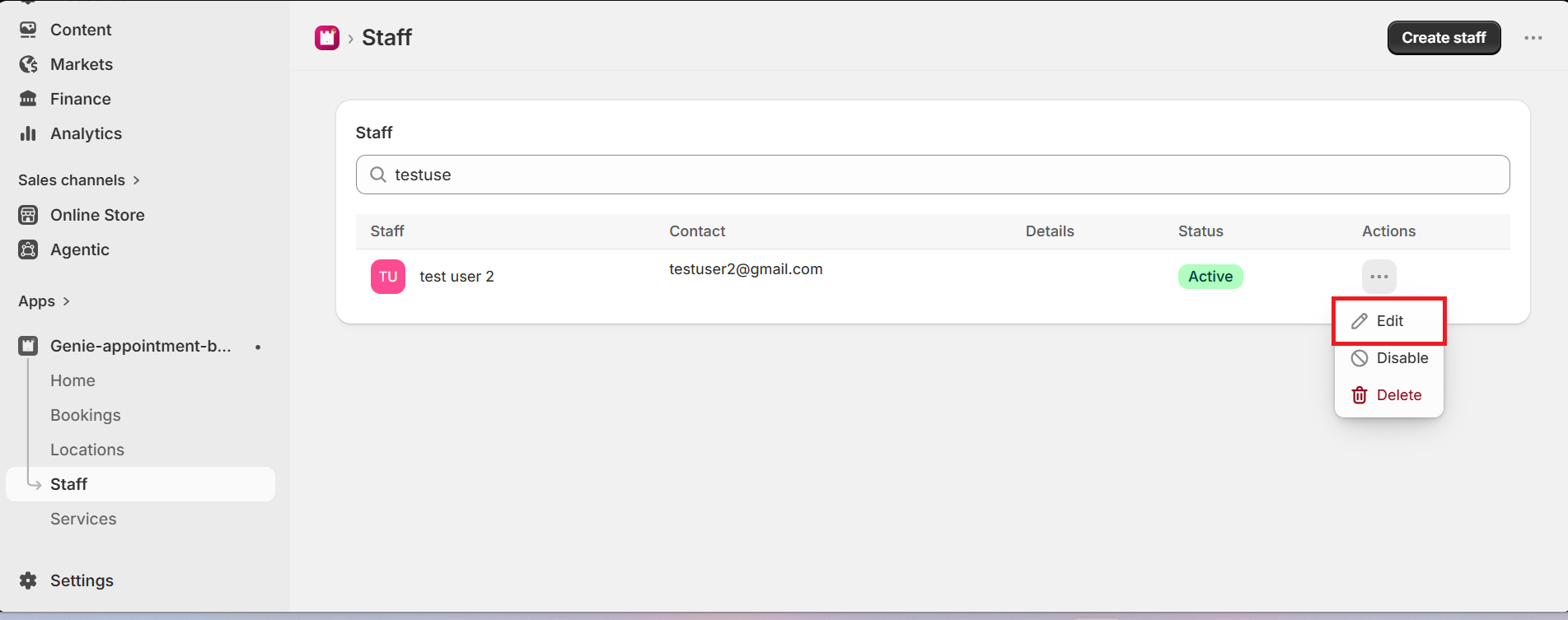Screen dimensions: 1568x620
Task: Expand the Sales channels section
Action: (x=79, y=180)
